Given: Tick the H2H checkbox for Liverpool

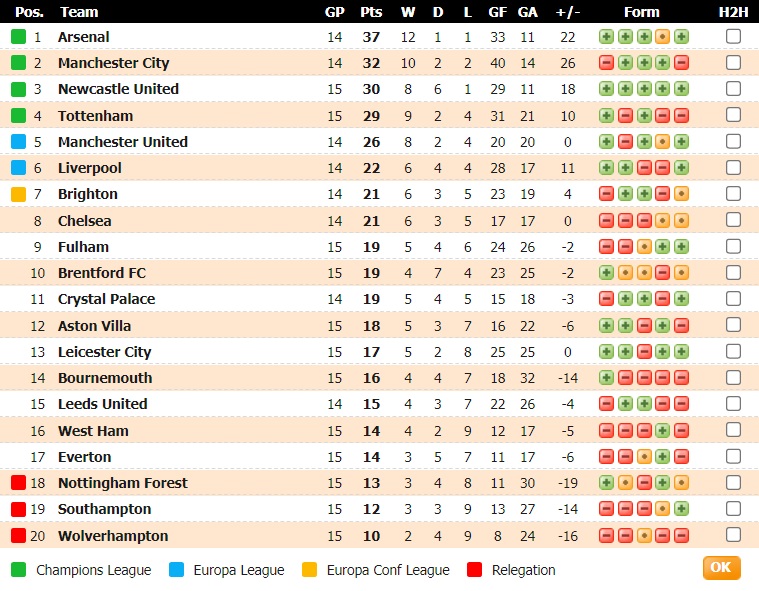Looking at the screenshot, I should 733,168.
